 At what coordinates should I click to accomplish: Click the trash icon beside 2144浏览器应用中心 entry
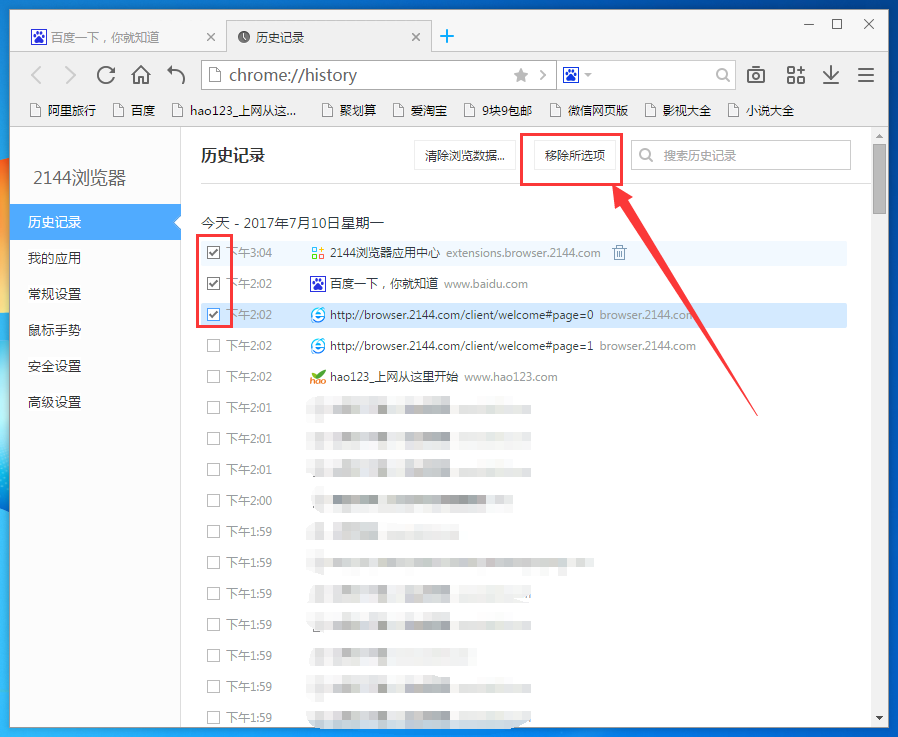tap(619, 253)
